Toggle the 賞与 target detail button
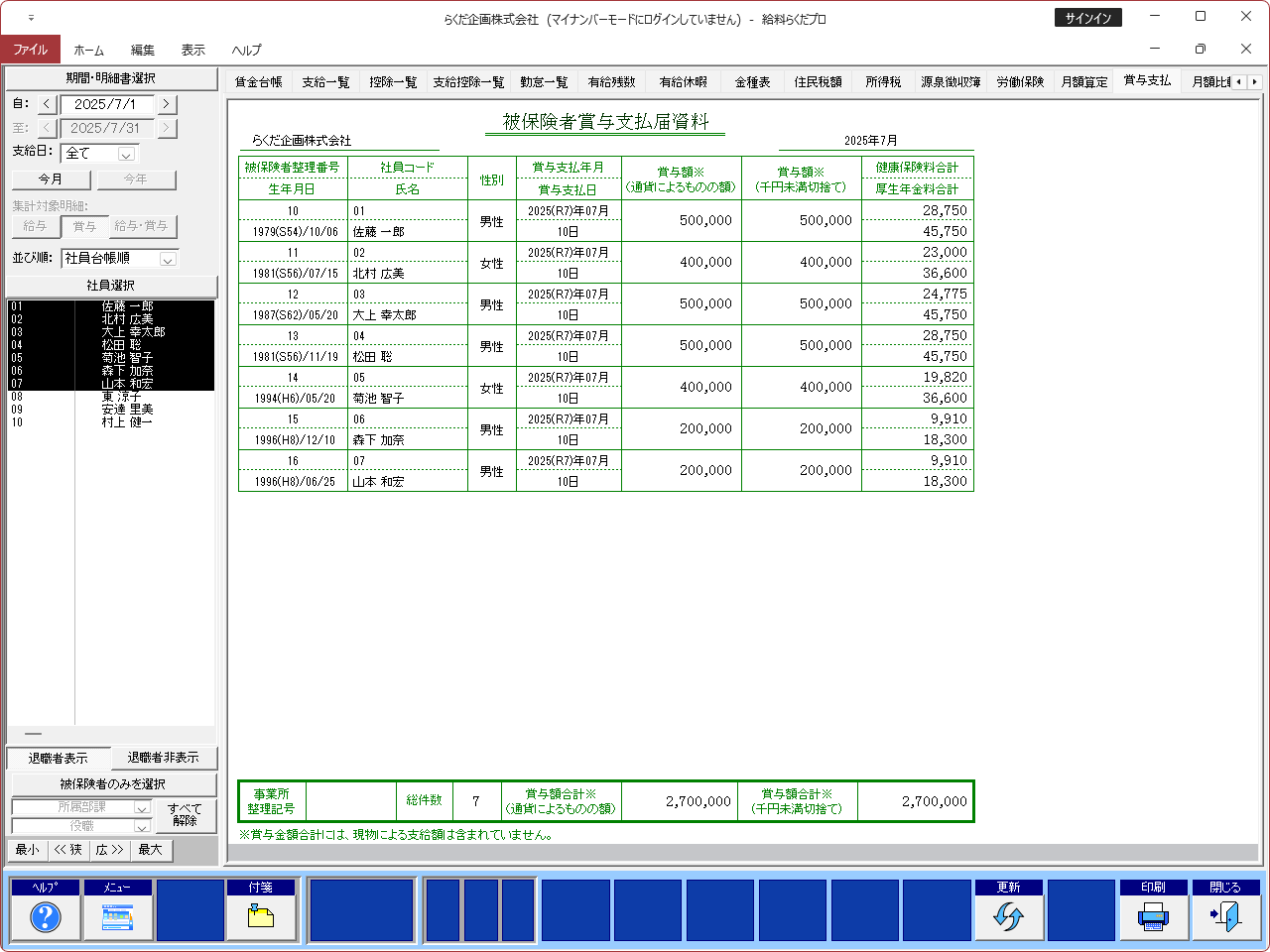This screenshot has width=1270, height=952. coord(85,227)
